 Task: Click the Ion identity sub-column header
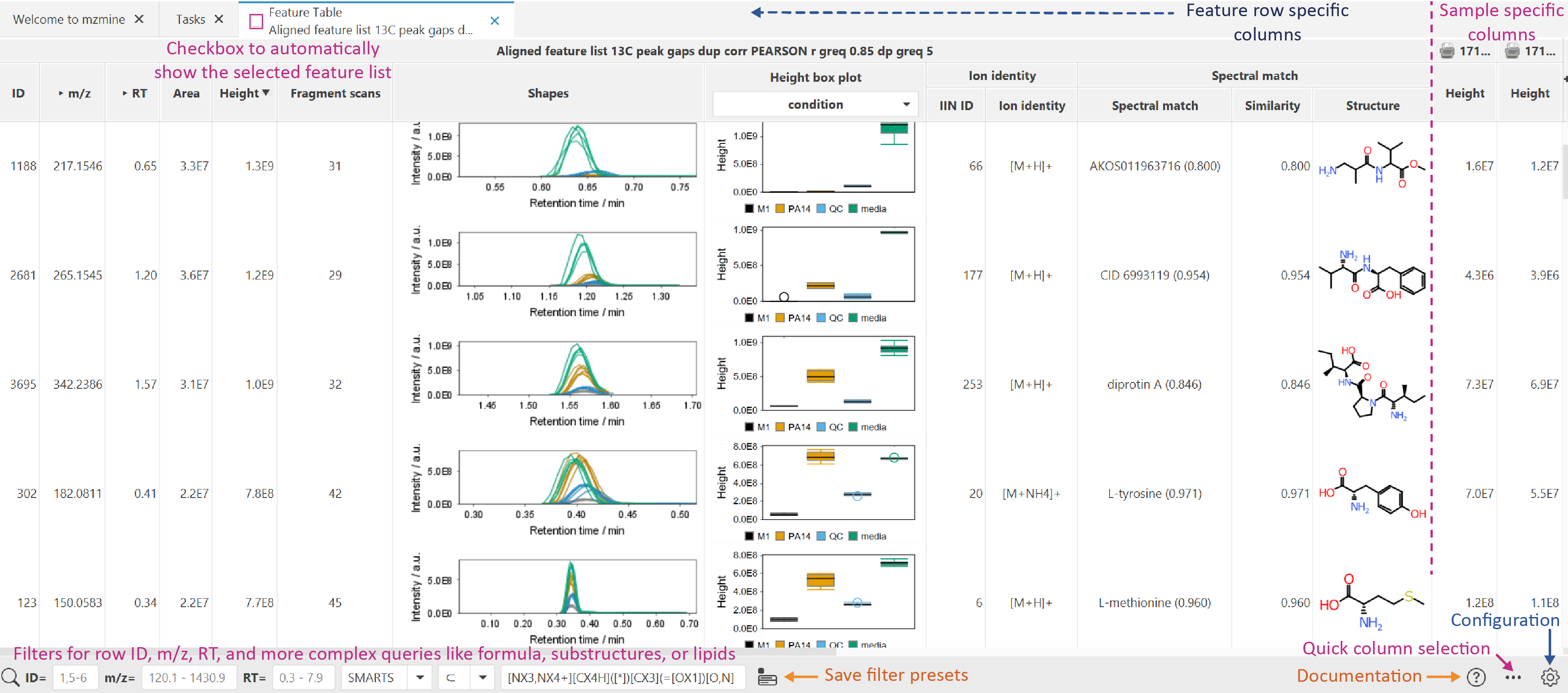point(1032,105)
